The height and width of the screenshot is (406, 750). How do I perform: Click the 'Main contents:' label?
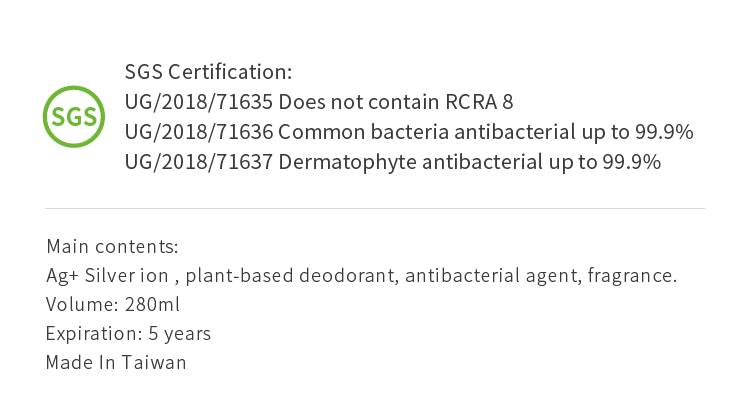click(112, 246)
